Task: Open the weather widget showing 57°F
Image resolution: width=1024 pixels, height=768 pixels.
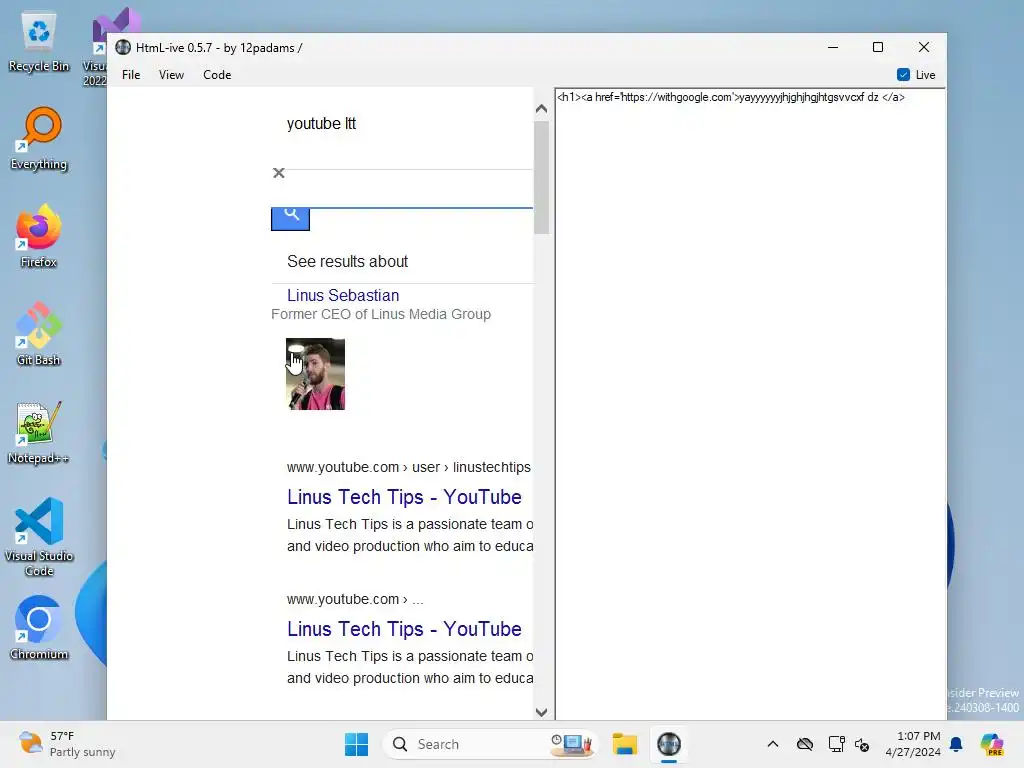Action: [67, 744]
